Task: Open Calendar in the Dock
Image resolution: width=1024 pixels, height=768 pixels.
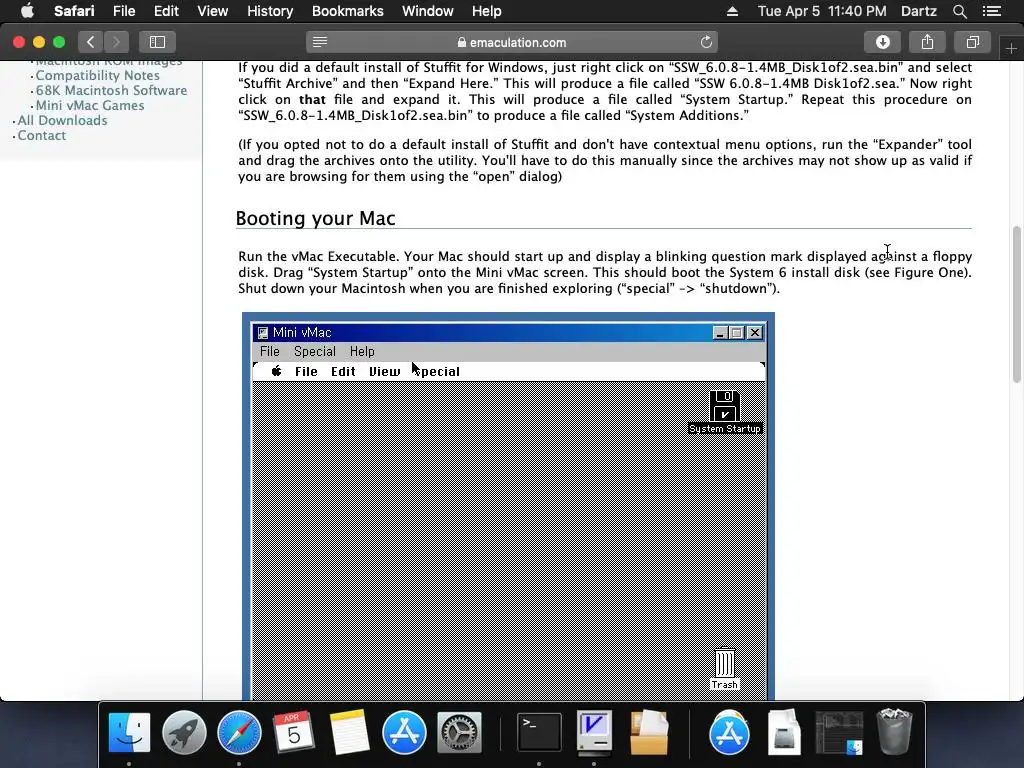Action: click(294, 732)
